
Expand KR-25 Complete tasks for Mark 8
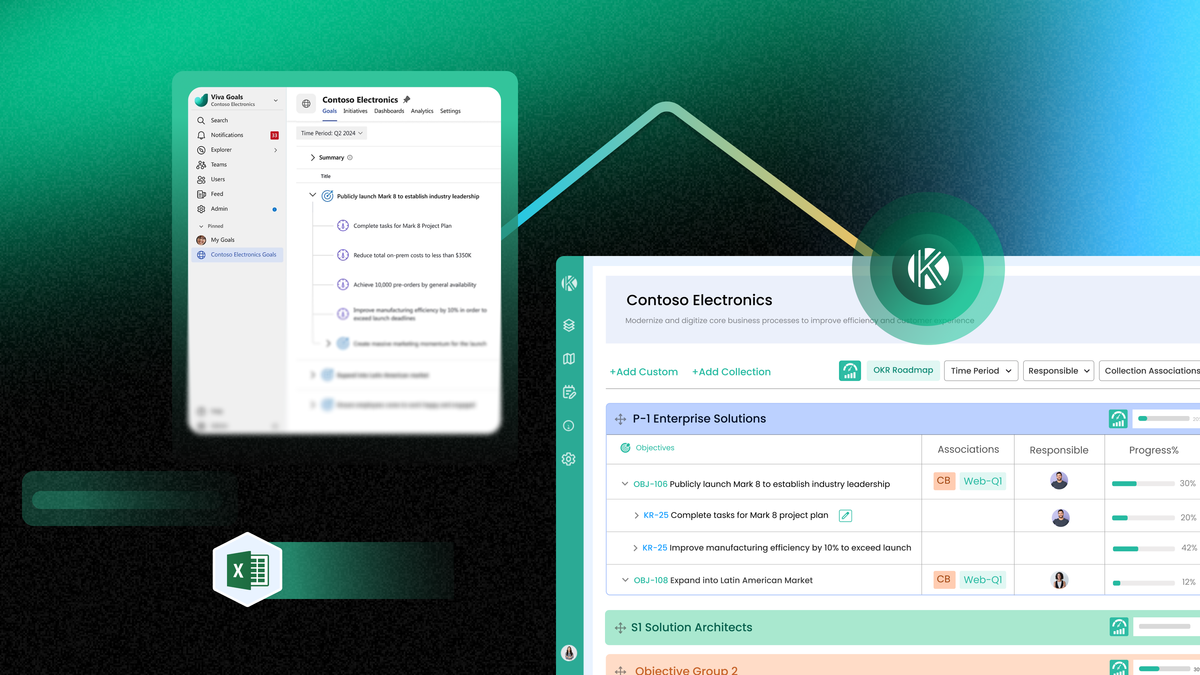636,516
